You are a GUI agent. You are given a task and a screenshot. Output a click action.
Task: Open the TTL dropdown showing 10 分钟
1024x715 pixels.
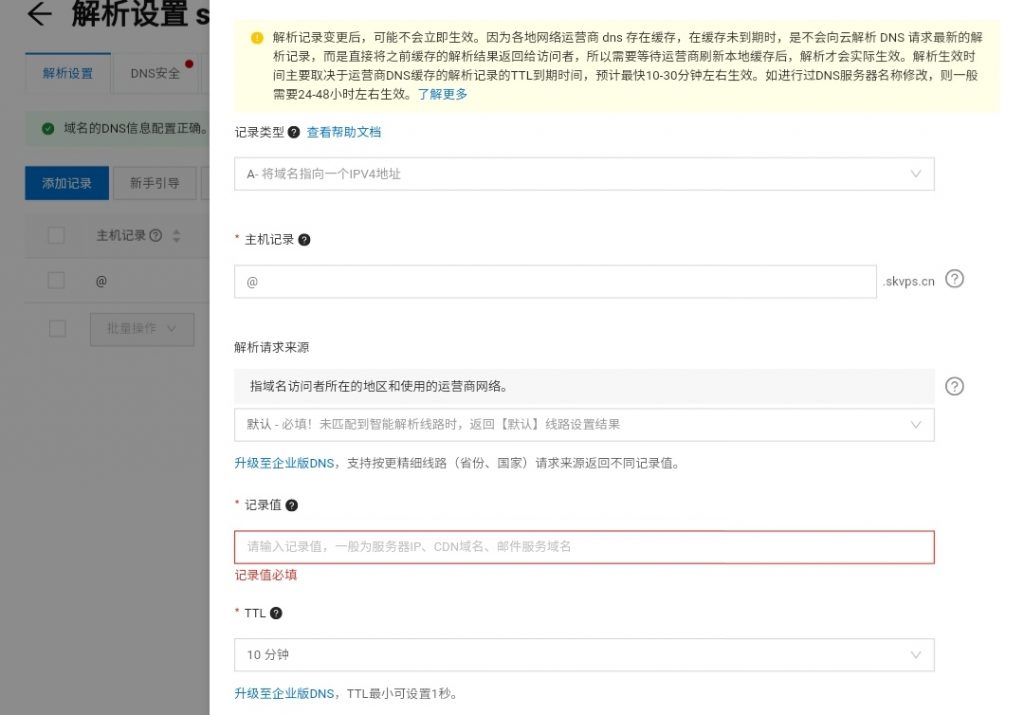point(583,655)
